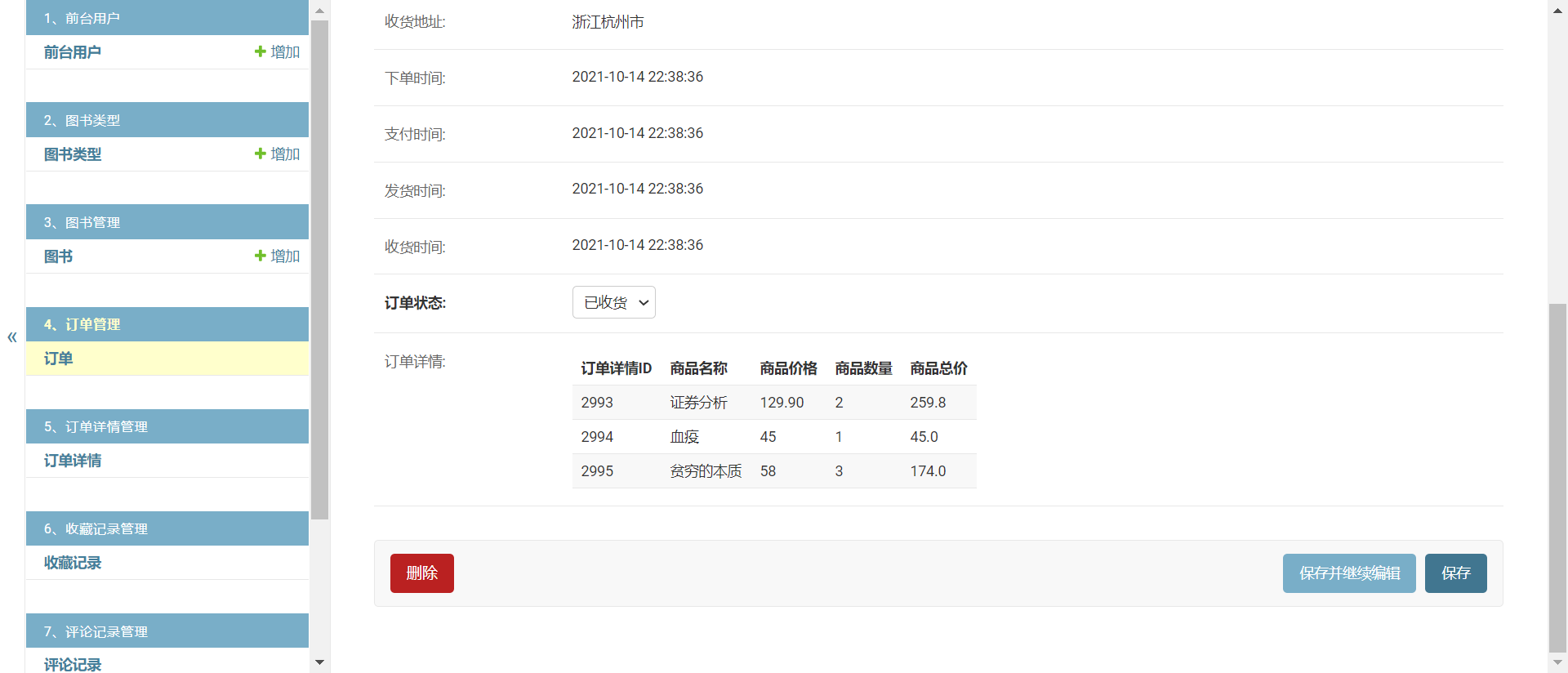
Task: Click the sidebar scrollbar thumb
Action: [x=319, y=270]
